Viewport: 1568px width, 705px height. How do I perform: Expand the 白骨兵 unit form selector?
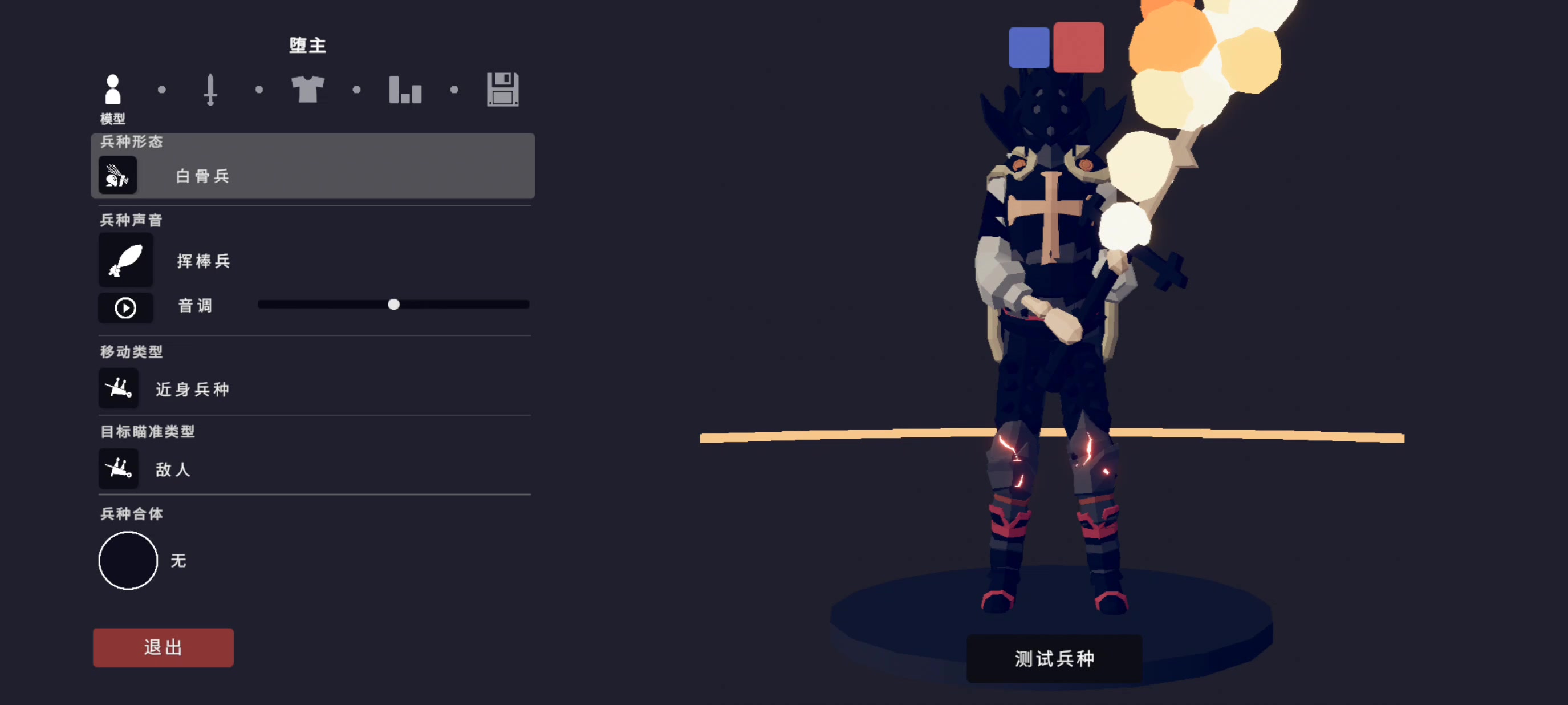(313, 165)
